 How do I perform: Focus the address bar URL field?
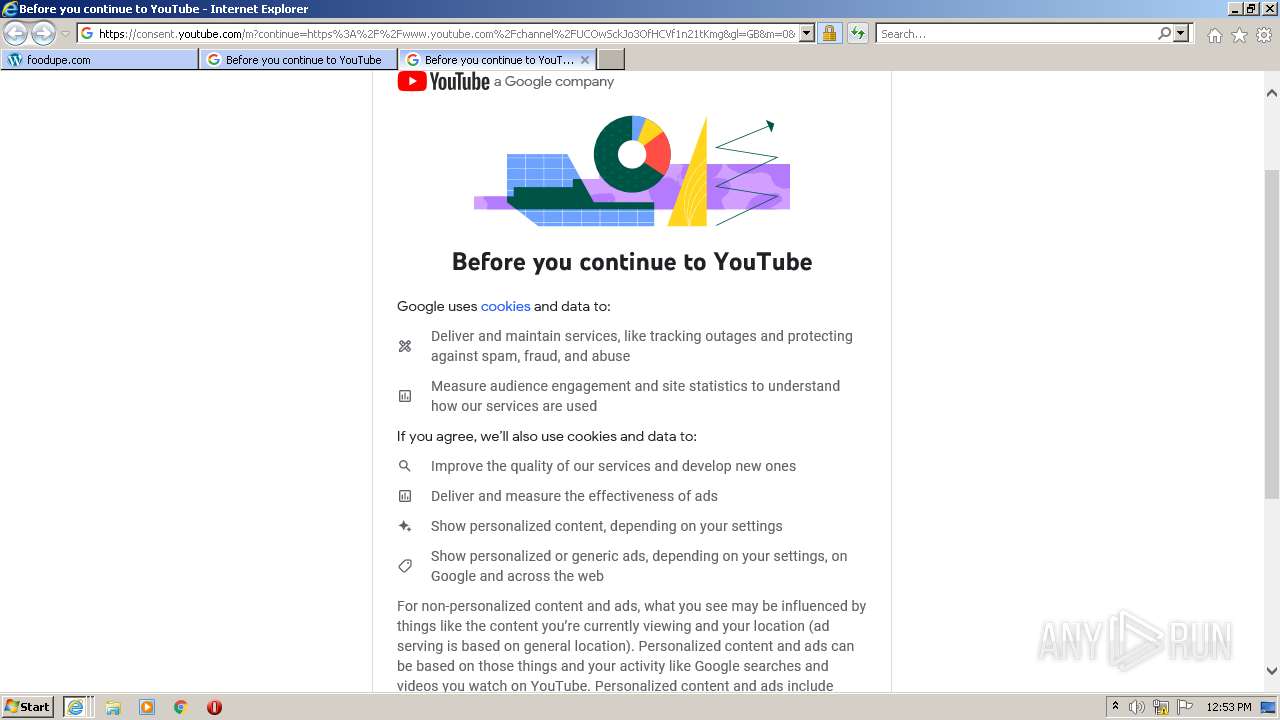coord(446,34)
